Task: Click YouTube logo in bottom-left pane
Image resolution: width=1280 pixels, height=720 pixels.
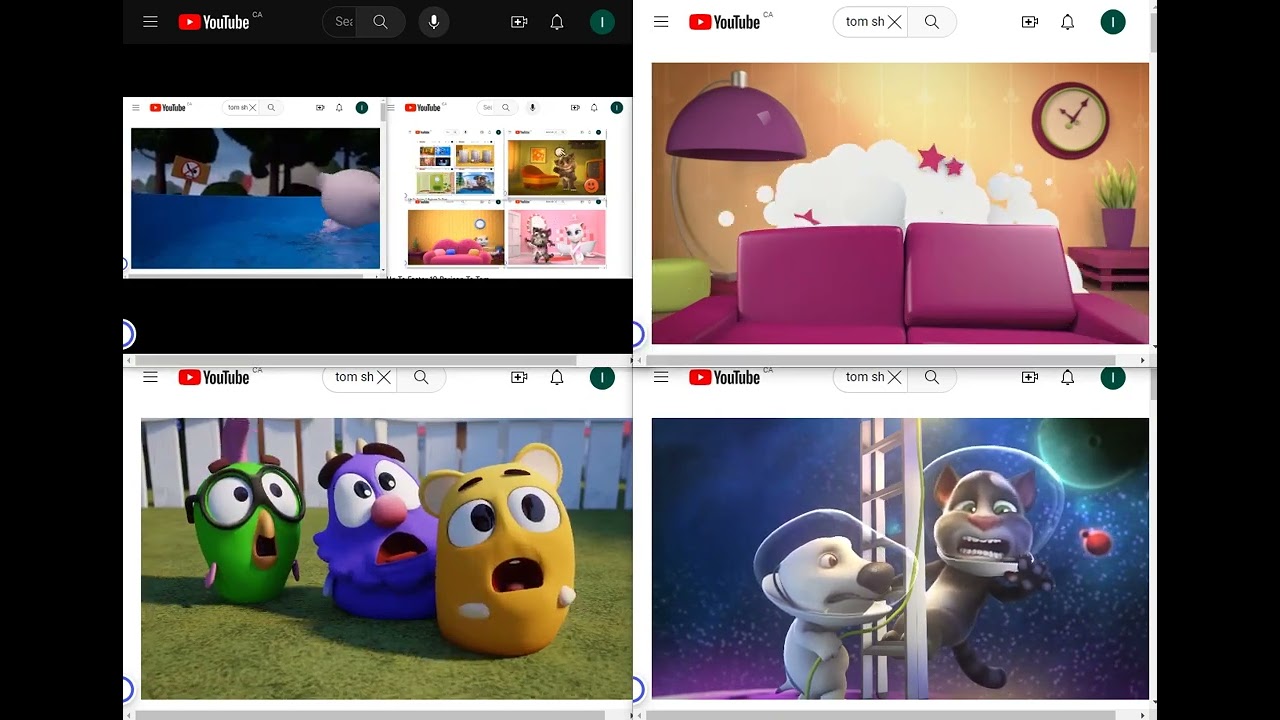Action: click(214, 377)
